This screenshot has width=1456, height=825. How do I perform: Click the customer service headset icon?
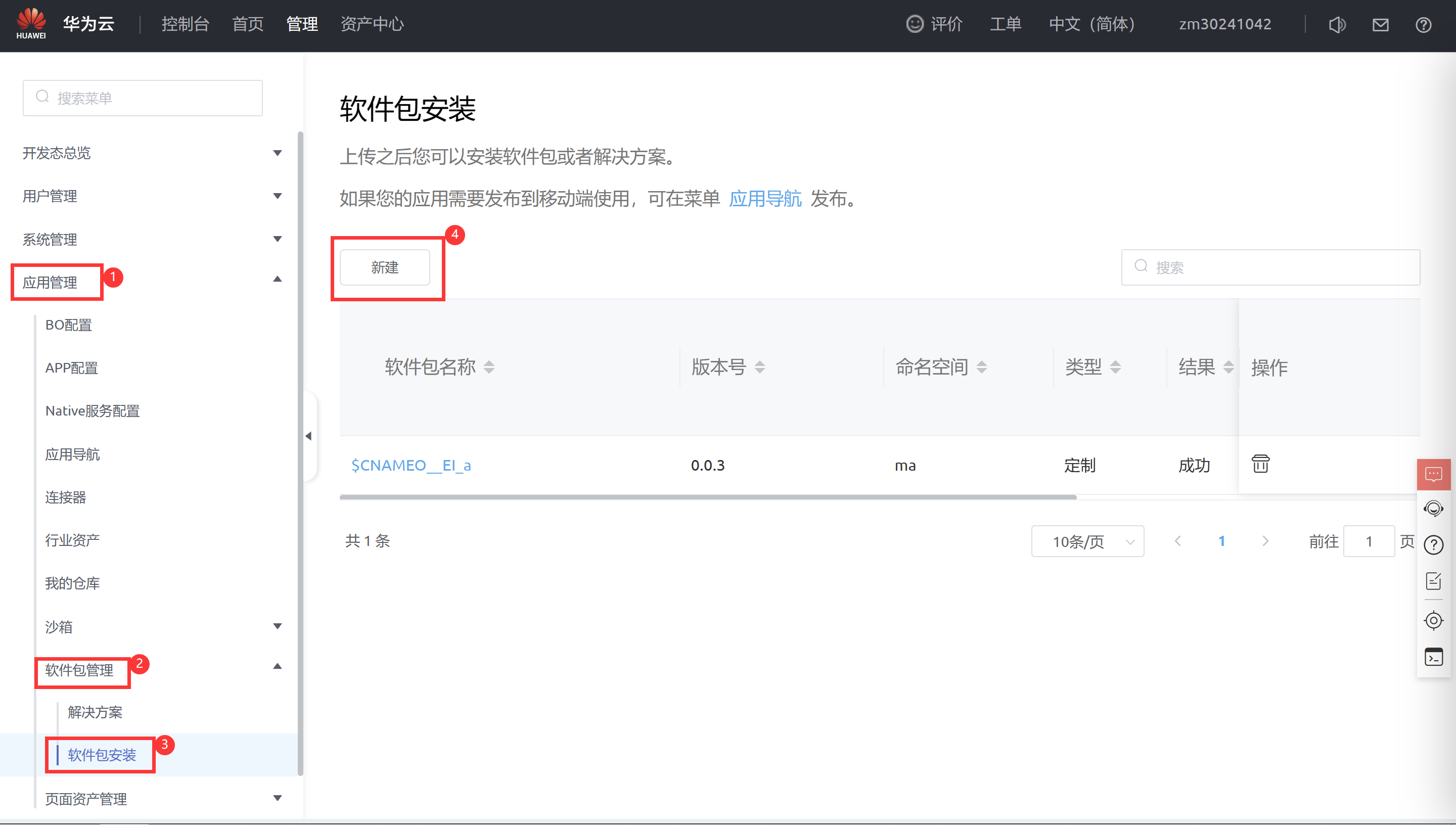click(x=1433, y=508)
